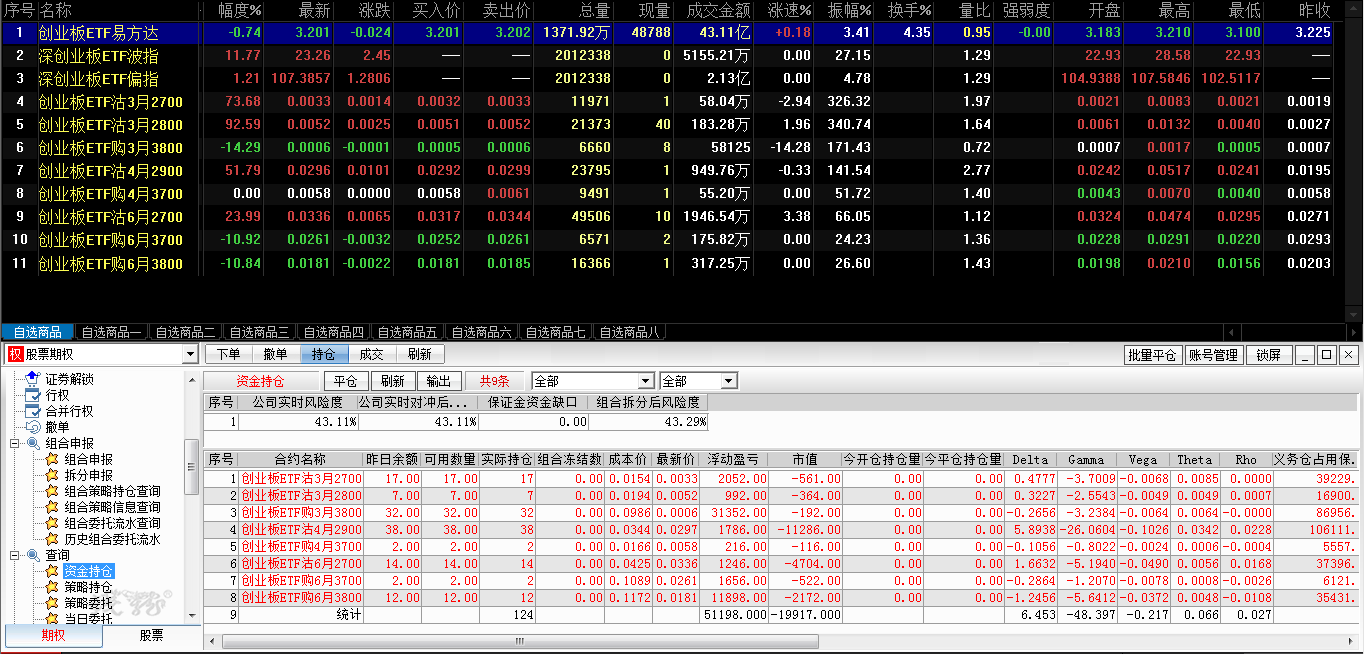
Task: Click the red 权 icon by 股票期权
Action: (14, 354)
